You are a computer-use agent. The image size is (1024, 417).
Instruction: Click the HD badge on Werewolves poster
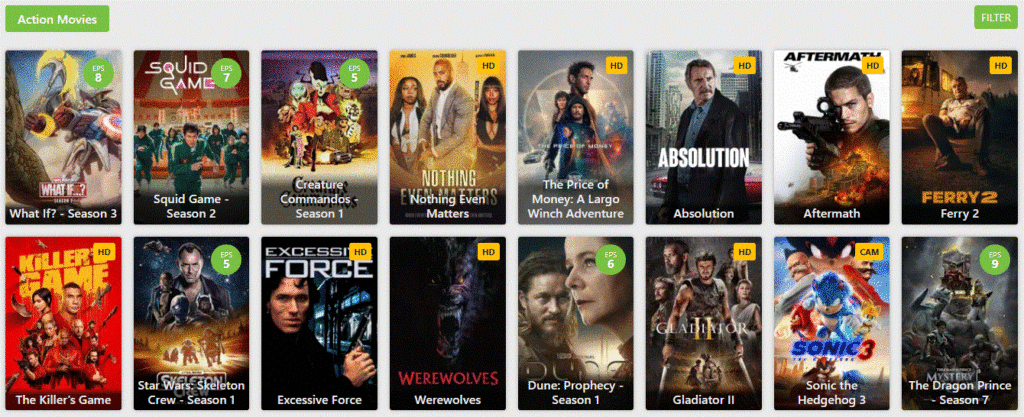488,252
